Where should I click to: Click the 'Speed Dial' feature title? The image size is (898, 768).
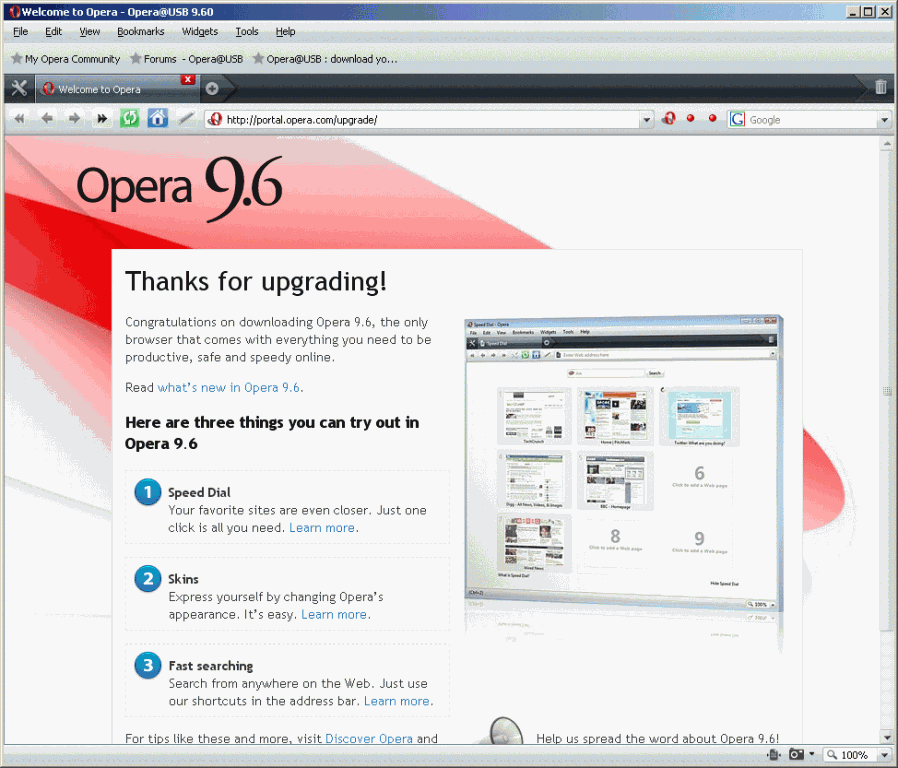pos(199,493)
